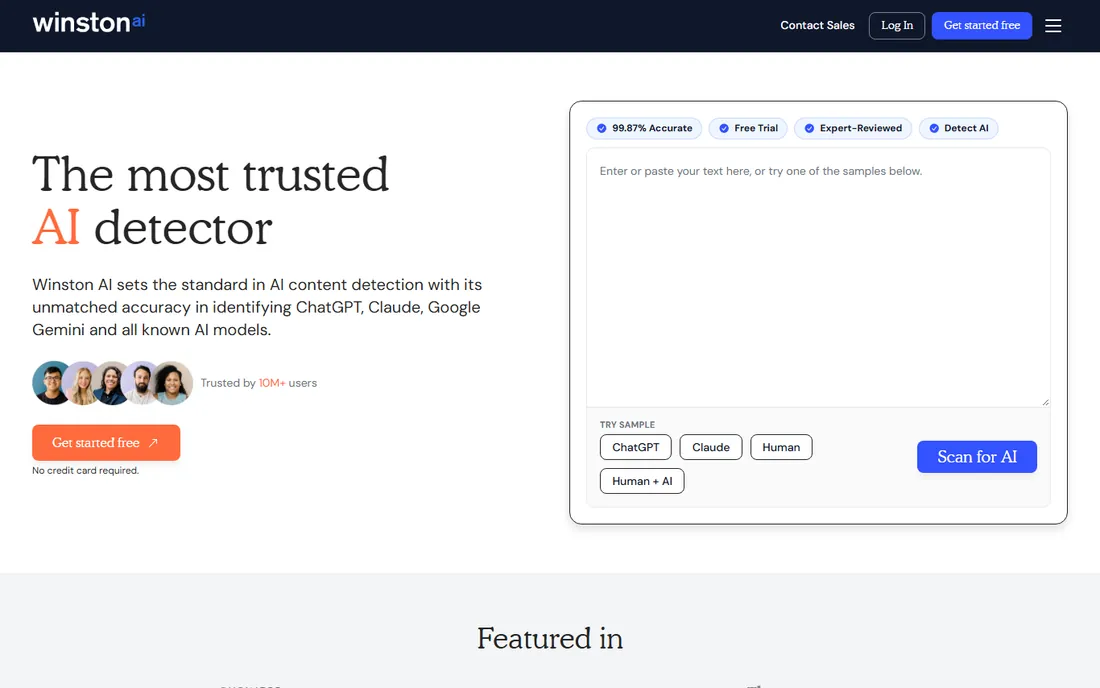The height and width of the screenshot is (688, 1100).
Task: Click blue Get started free in header
Action: tap(981, 26)
